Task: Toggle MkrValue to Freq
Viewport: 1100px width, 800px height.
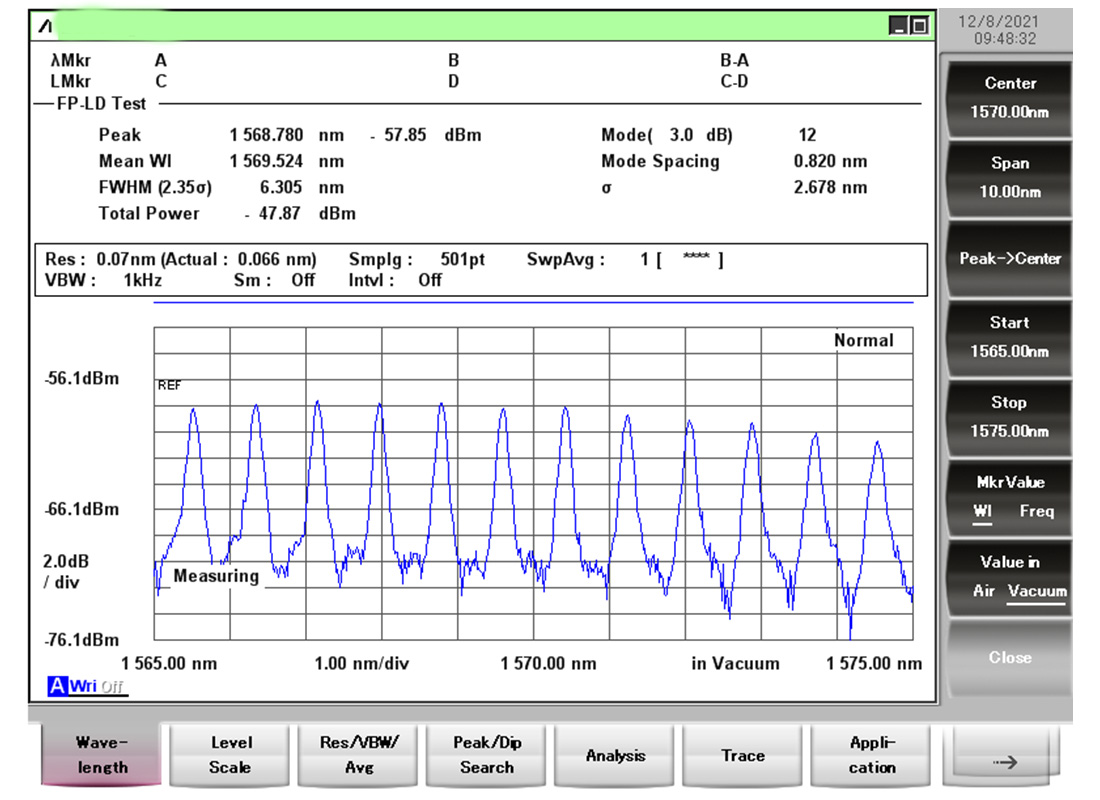Action: (1036, 511)
